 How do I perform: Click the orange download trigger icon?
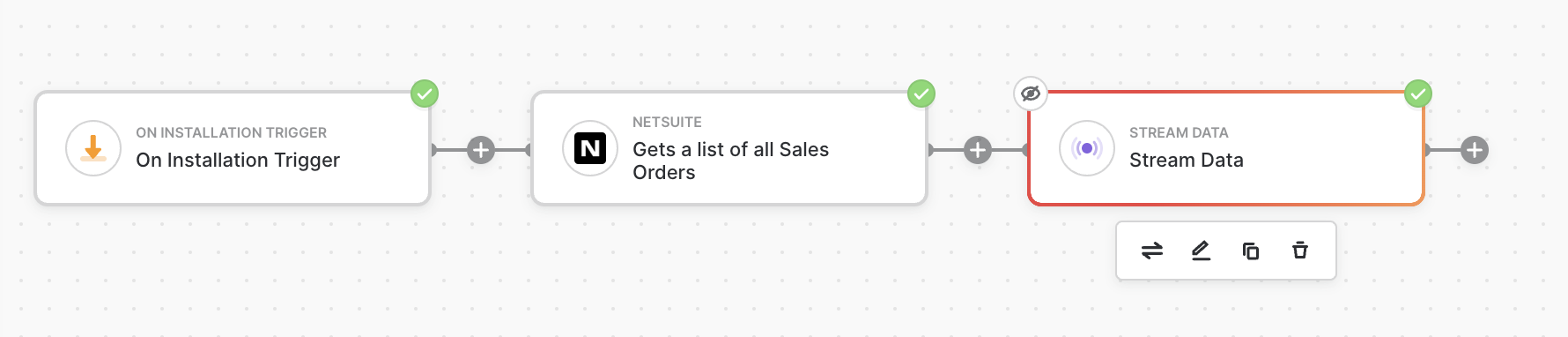coord(93,148)
